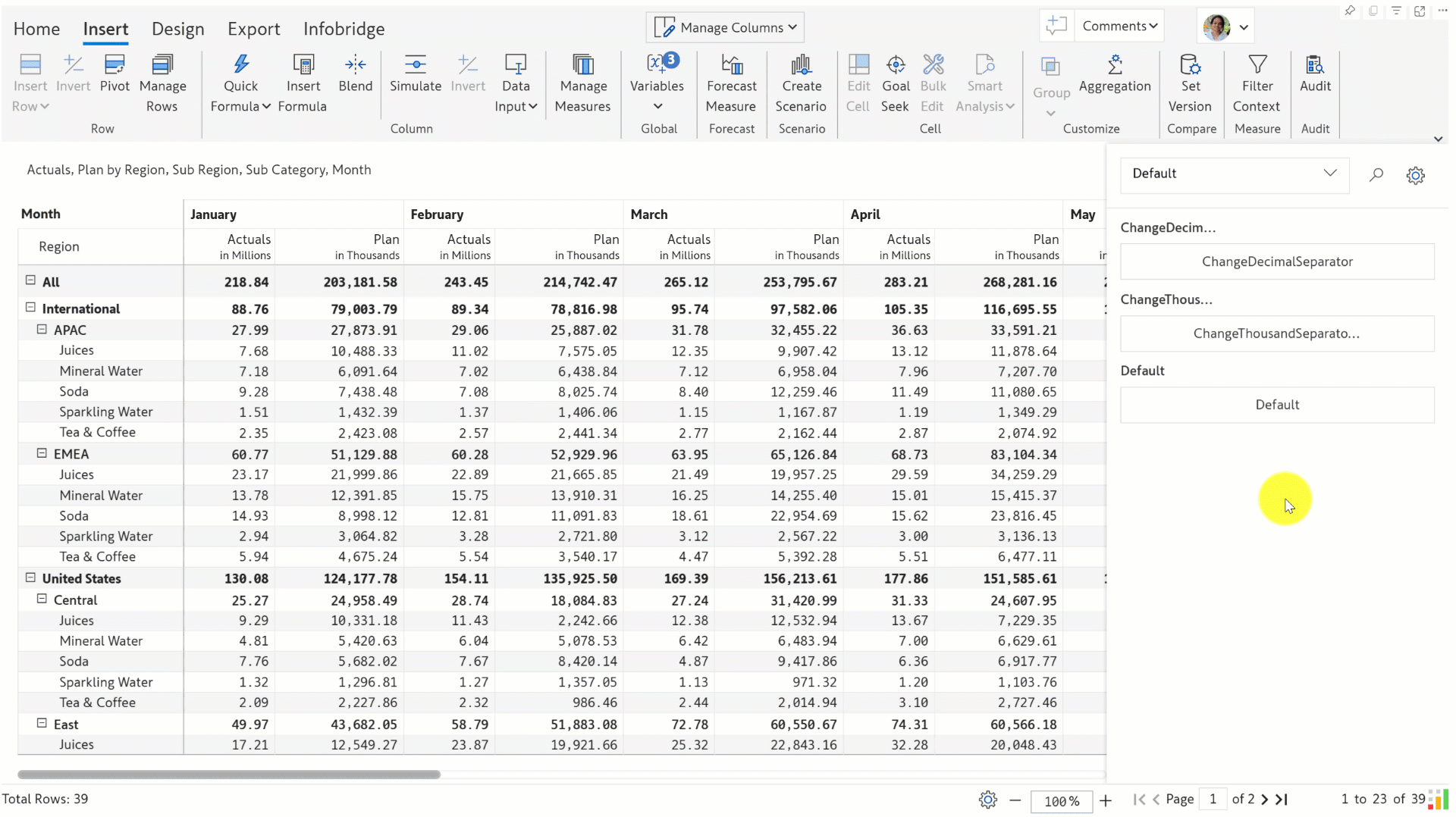Collapse the United States row
The height and width of the screenshot is (817, 1456).
30,578
